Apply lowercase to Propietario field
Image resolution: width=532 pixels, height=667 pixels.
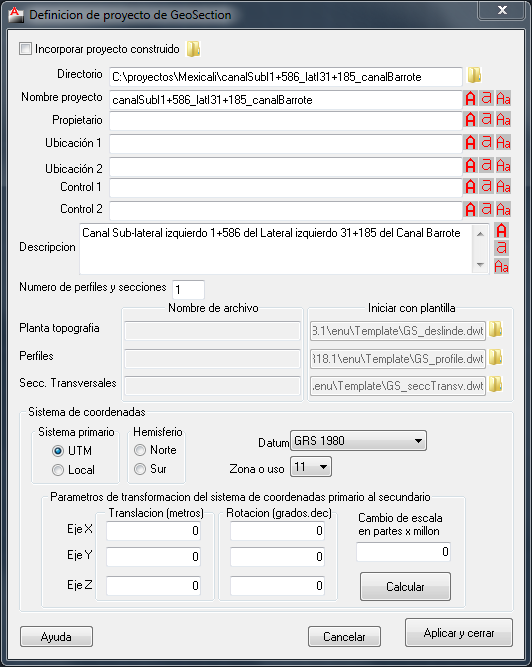[x=486, y=120]
